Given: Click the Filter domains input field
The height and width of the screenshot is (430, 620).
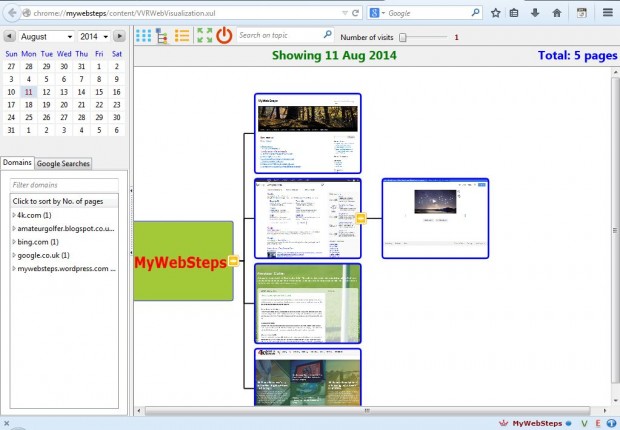Looking at the screenshot, I should [64, 185].
